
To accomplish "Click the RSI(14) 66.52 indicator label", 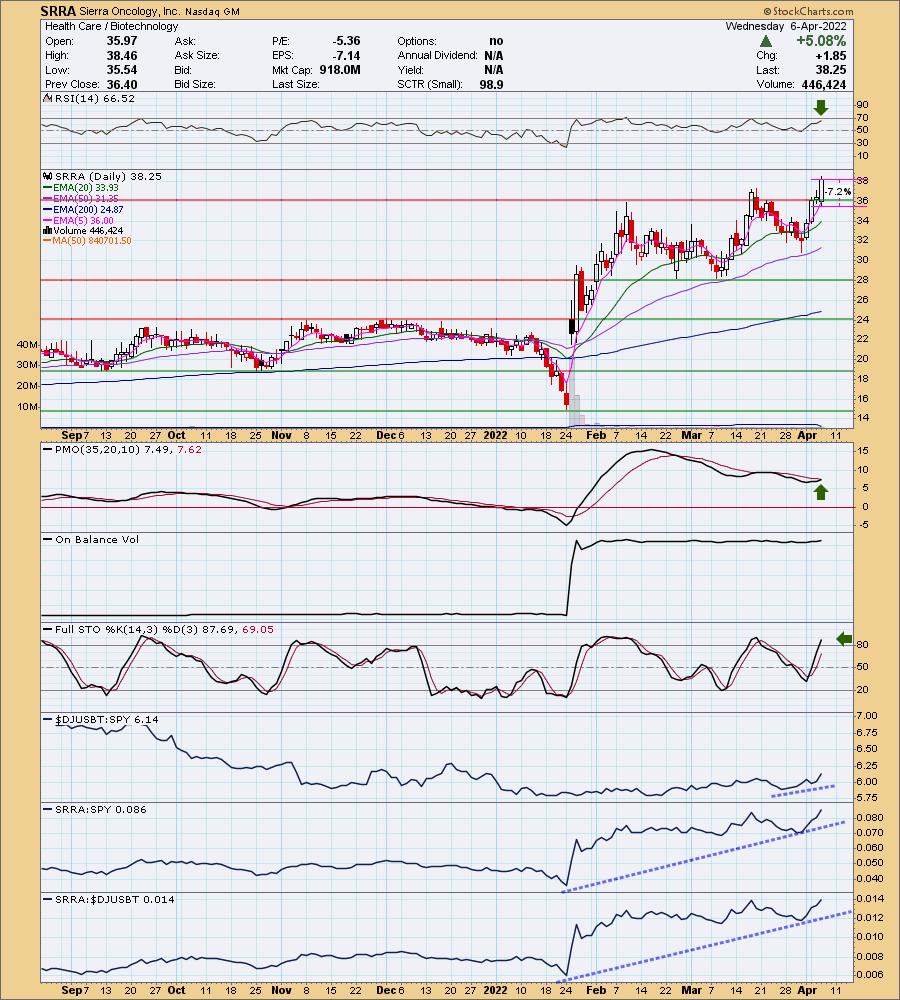I will click(x=94, y=98).
